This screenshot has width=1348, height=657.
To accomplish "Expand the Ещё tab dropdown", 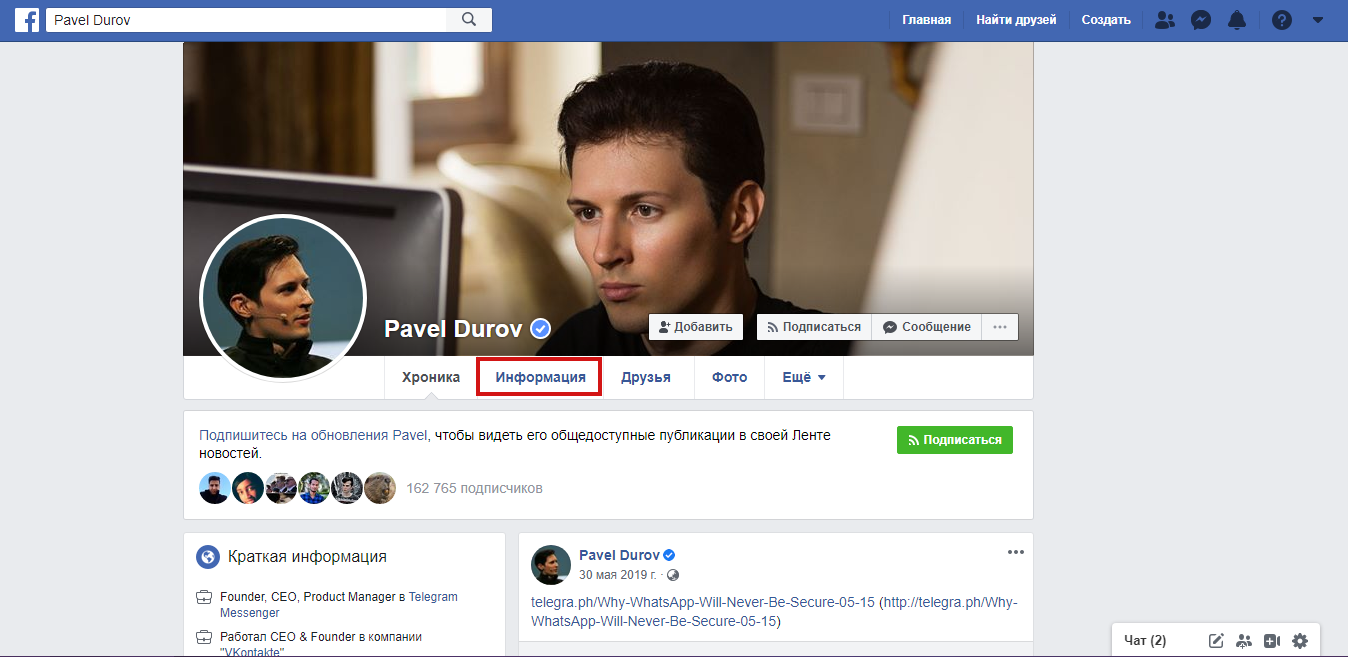I will pyautogui.click(x=804, y=378).
